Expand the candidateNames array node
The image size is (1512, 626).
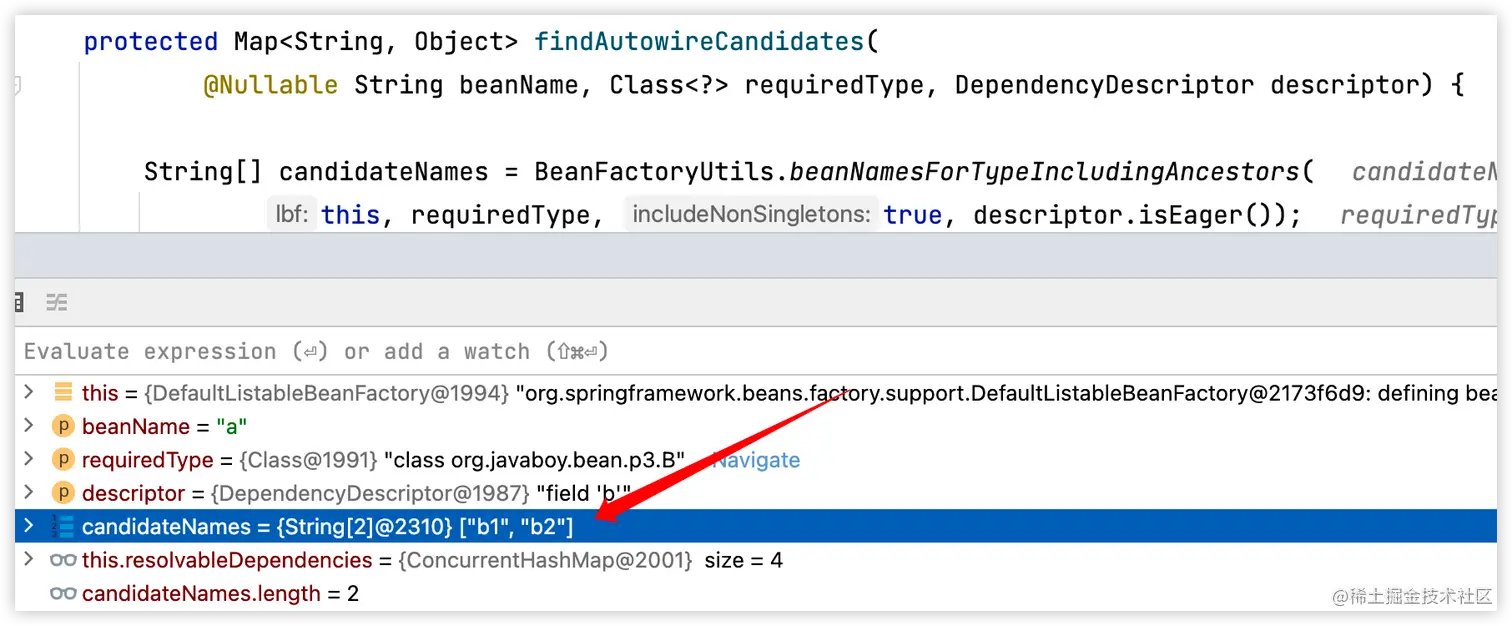pos(29,526)
